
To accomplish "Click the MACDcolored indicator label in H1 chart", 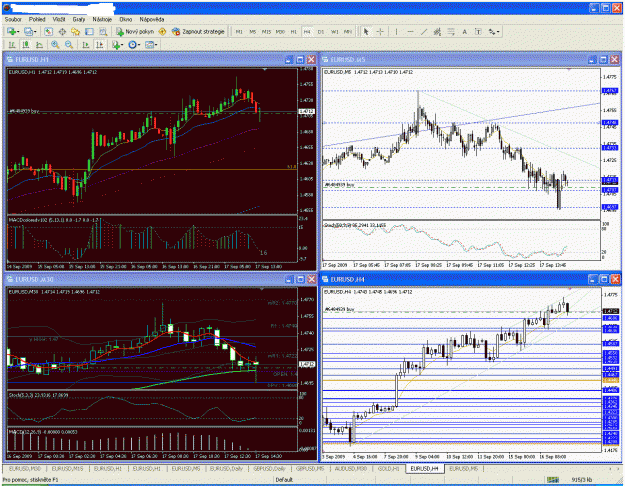I will [x=55, y=220].
